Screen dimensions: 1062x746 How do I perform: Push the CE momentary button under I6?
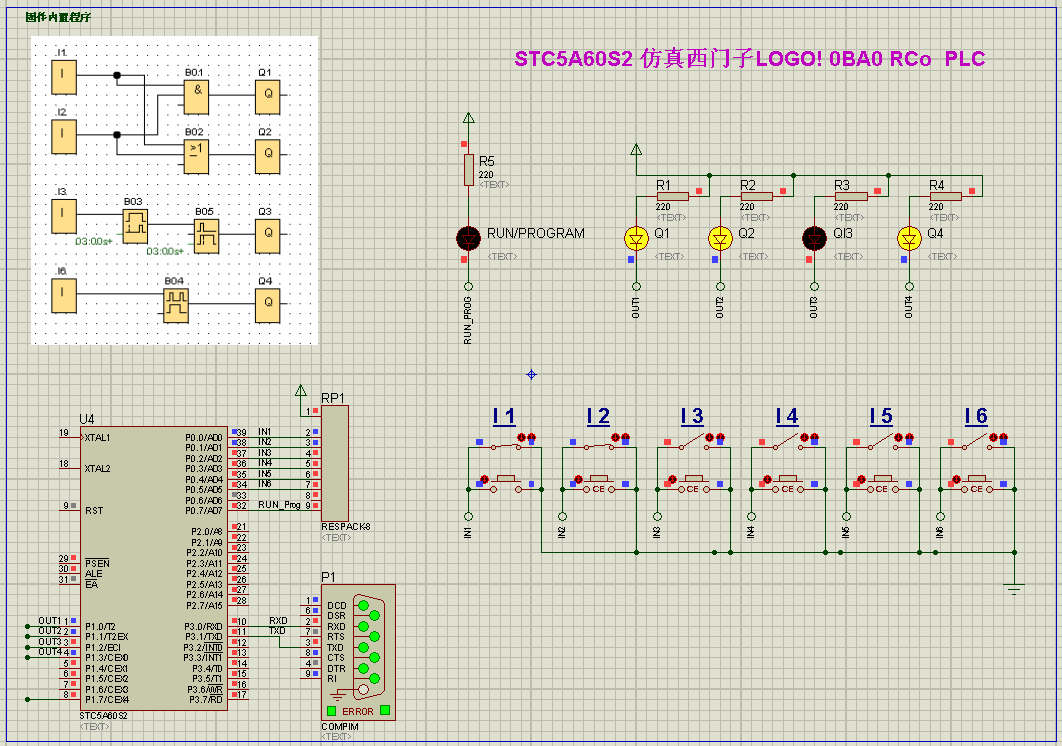click(x=977, y=484)
